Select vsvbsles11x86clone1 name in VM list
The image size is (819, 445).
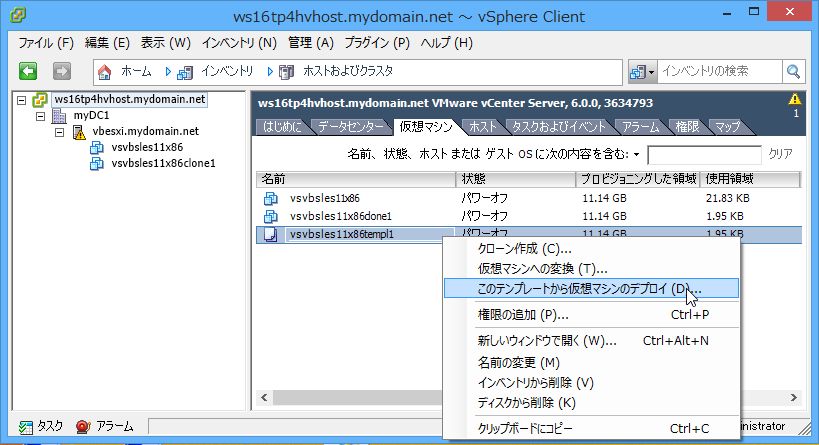[x=341, y=216]
